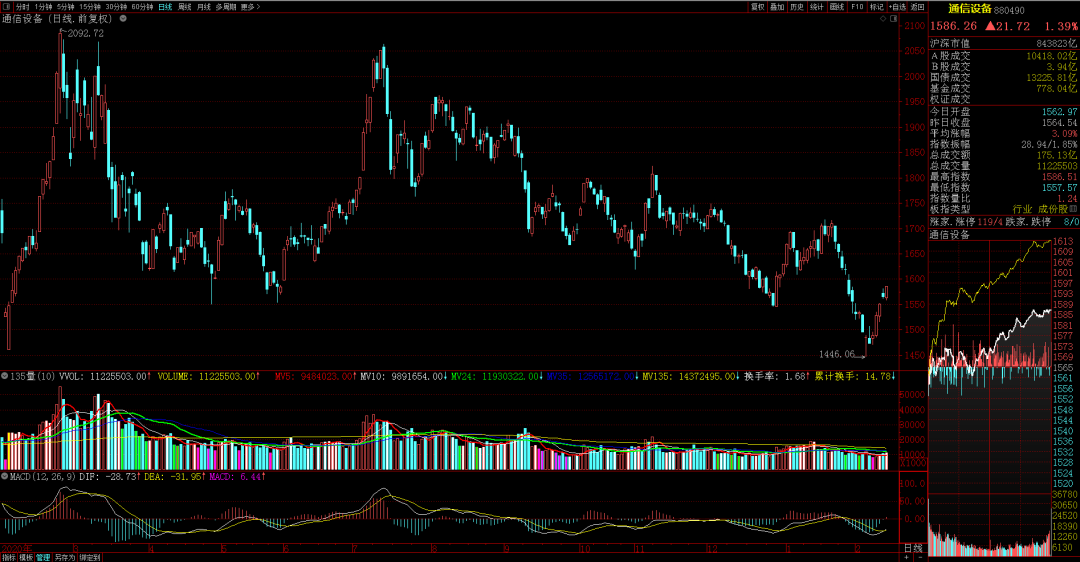Screen dimensions: 1080x562
Task: Open 多周期 multi-period view
Action: (226, 7)
